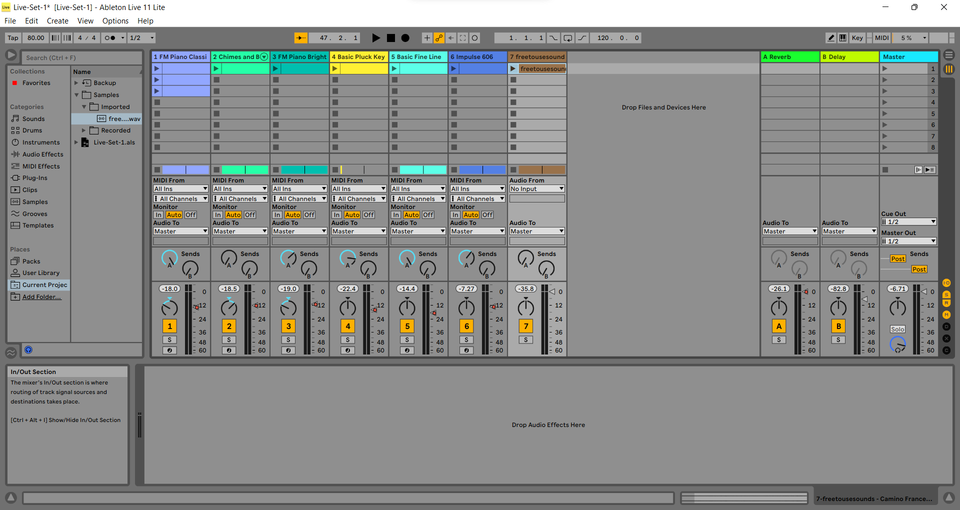
Task: Click Re-Enable Automation arrow icon
Action: click(x=451, y=38)
